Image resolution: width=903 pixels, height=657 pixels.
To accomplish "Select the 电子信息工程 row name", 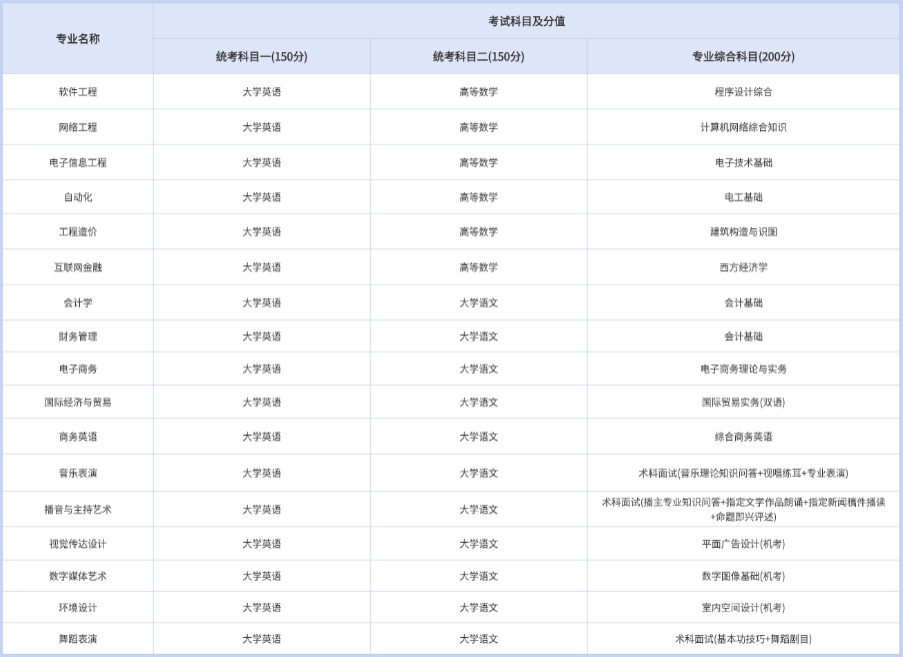I will click(x=78, y=162).
